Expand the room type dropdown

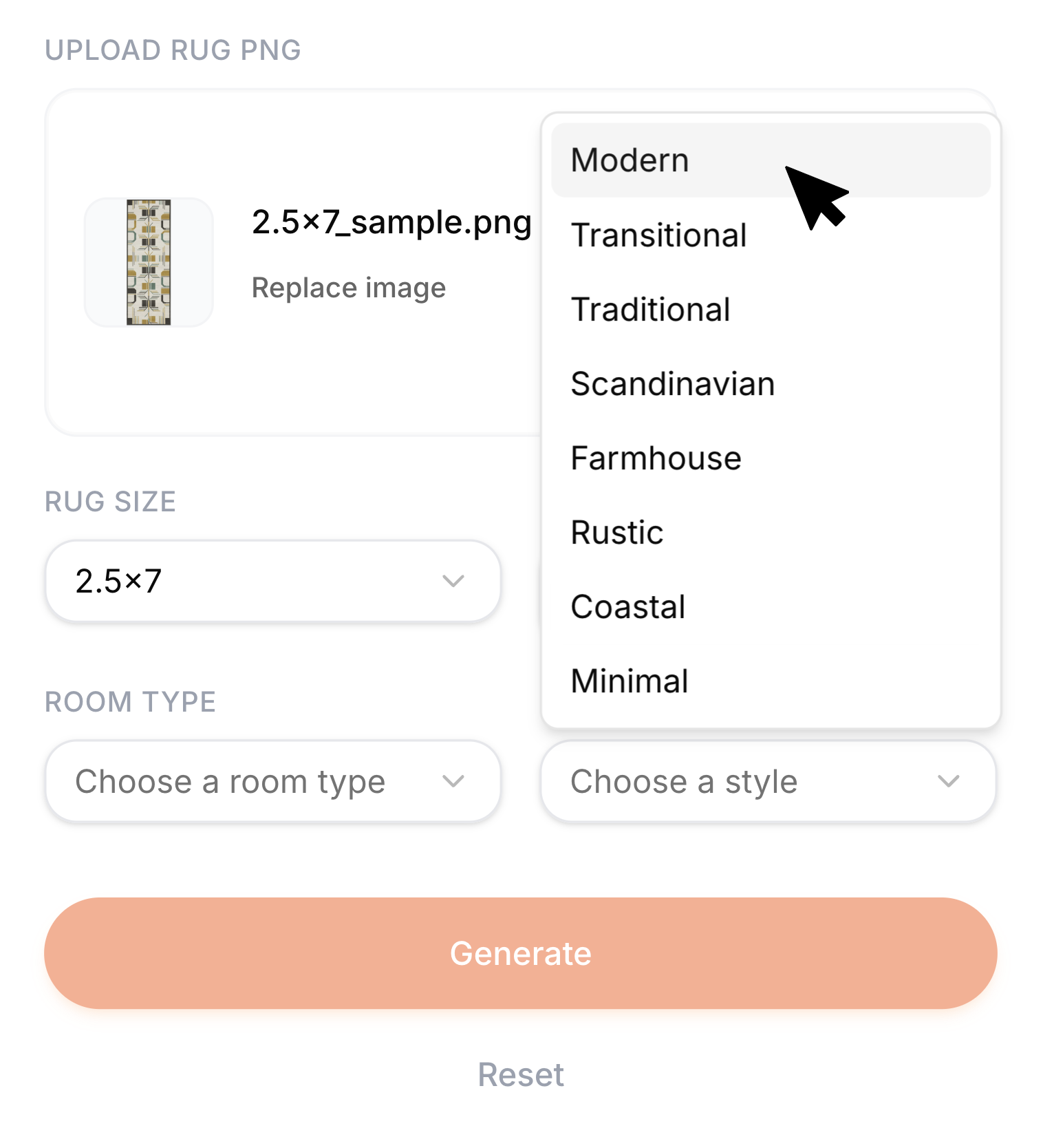[272, 782]
